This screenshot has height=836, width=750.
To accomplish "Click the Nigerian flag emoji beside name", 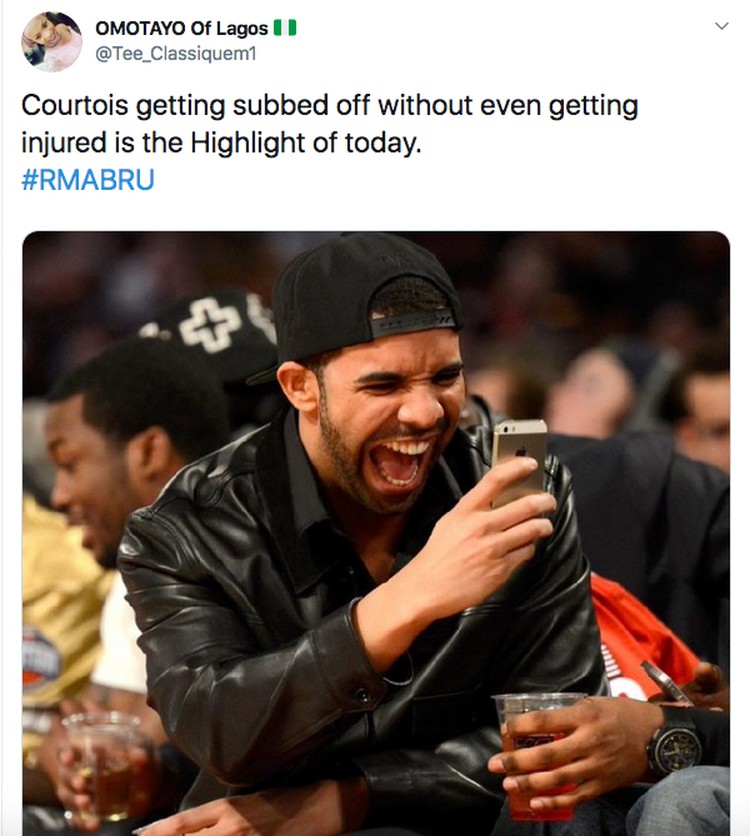I will (x=285, y=28).
